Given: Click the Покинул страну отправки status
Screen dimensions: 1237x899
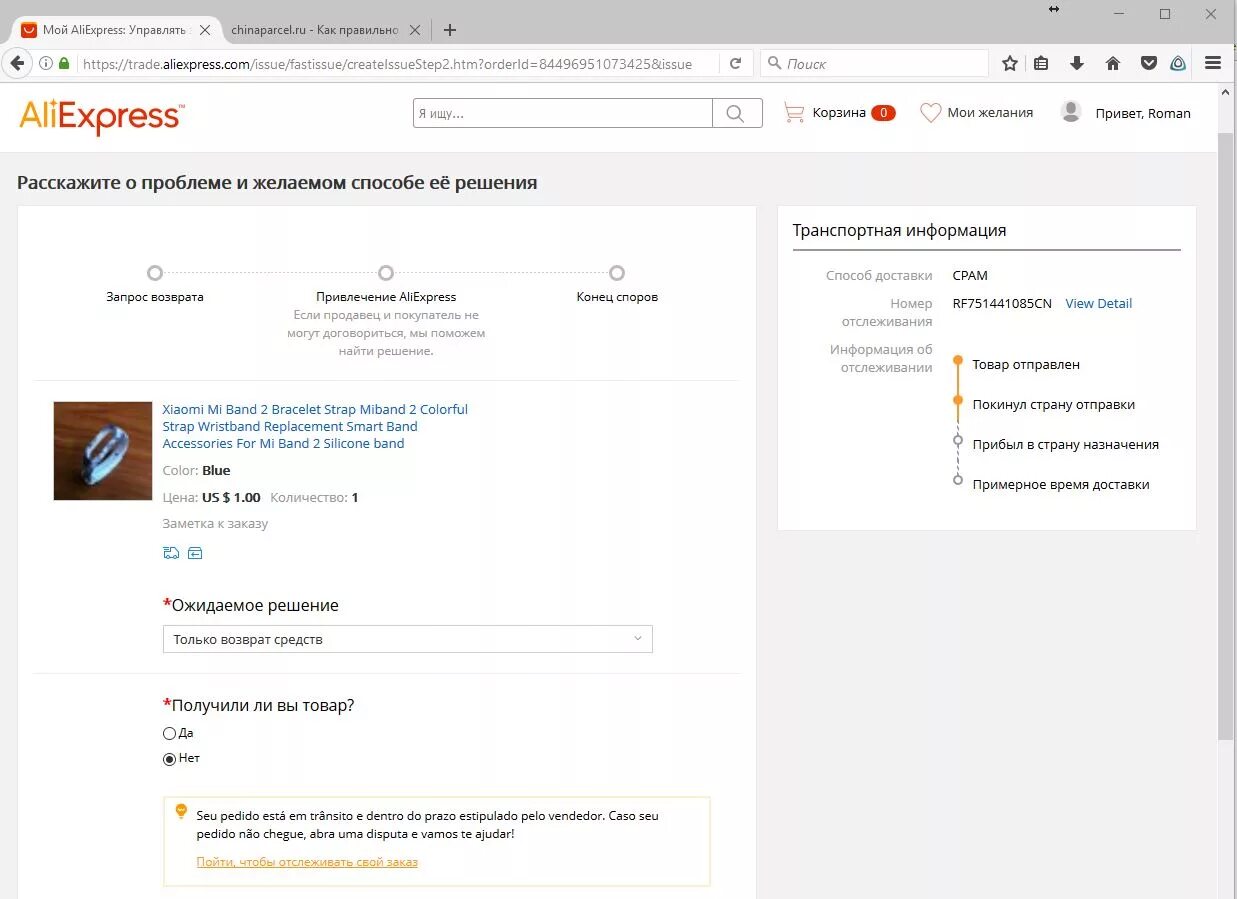Looking at the screenshot, I should tap(1054, 405).
